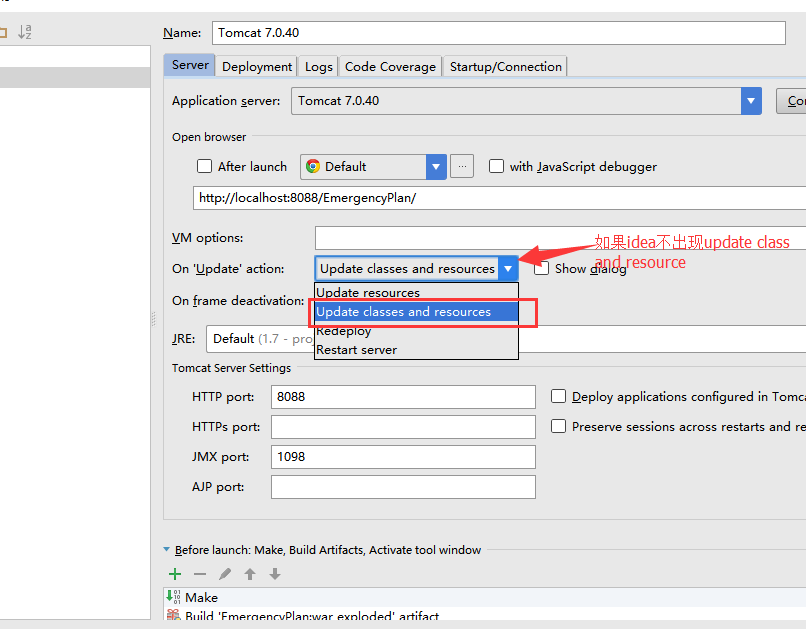Viewport: 806px width, 629px height.
Task: Remove the selected before-launch task
Action: coord(200,574)
